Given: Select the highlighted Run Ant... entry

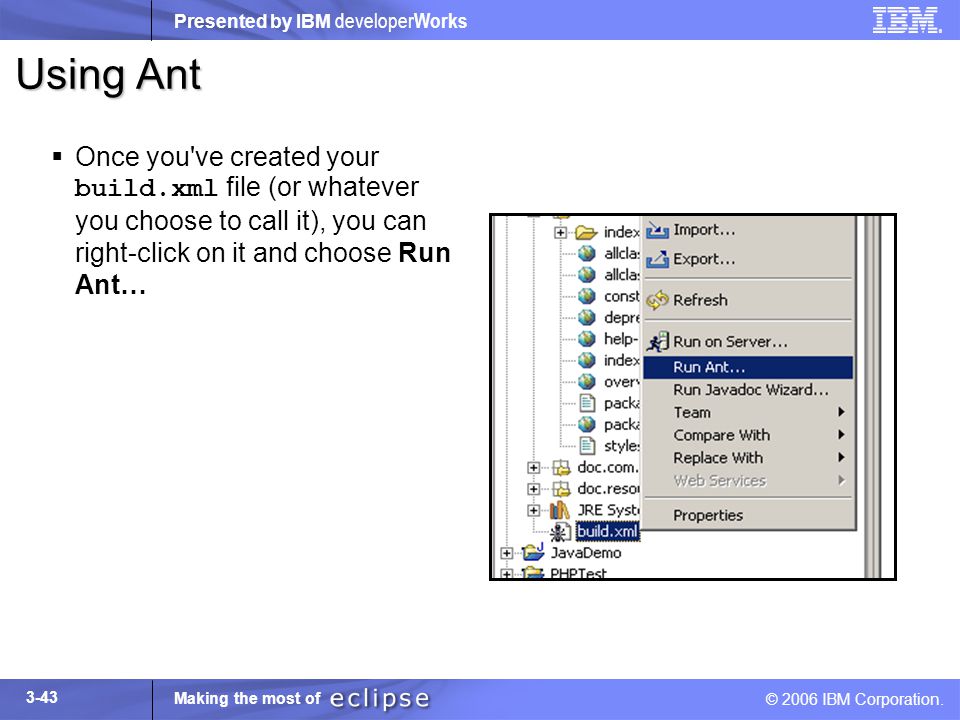Looking at the screenshot, I should click(x=748, y=367).
